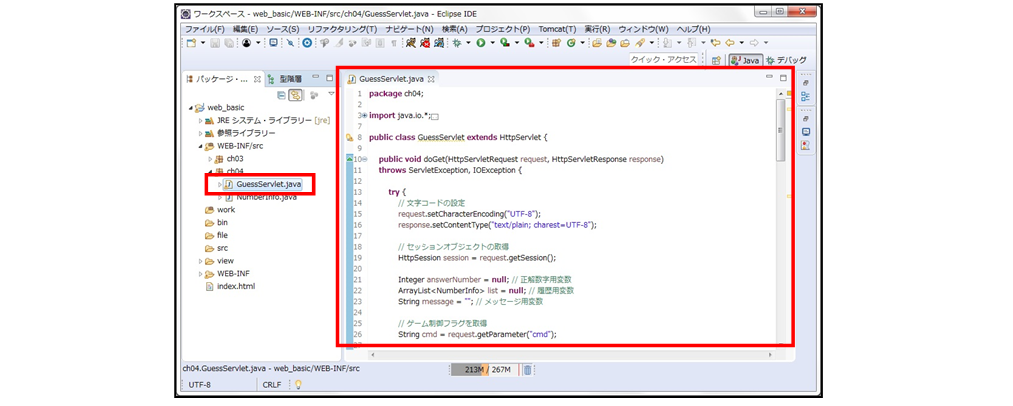This screenshot has width=1013, height=406.
Task: Collapse the web_basic project node
Action: pyautogui.click(x=188, y=107)
